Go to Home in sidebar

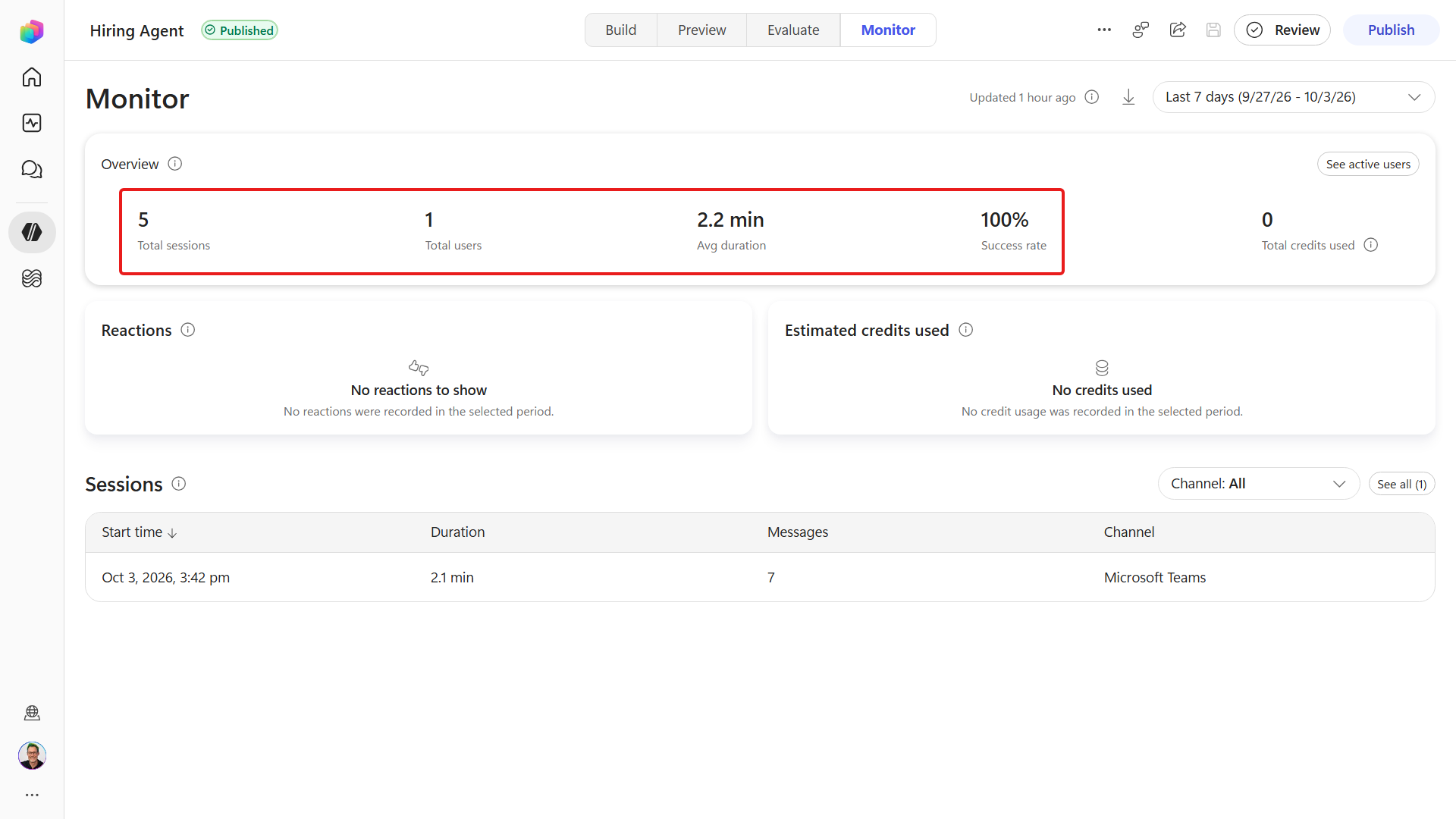tap(32, 77)
